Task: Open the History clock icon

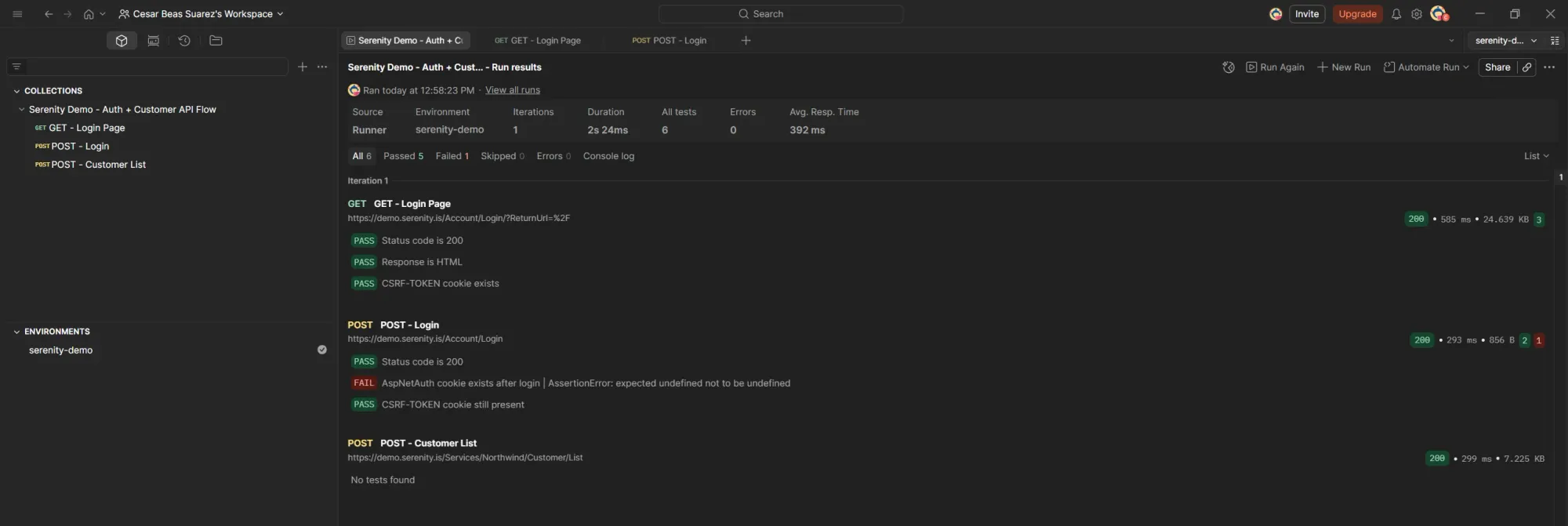Action: (184, 41)
